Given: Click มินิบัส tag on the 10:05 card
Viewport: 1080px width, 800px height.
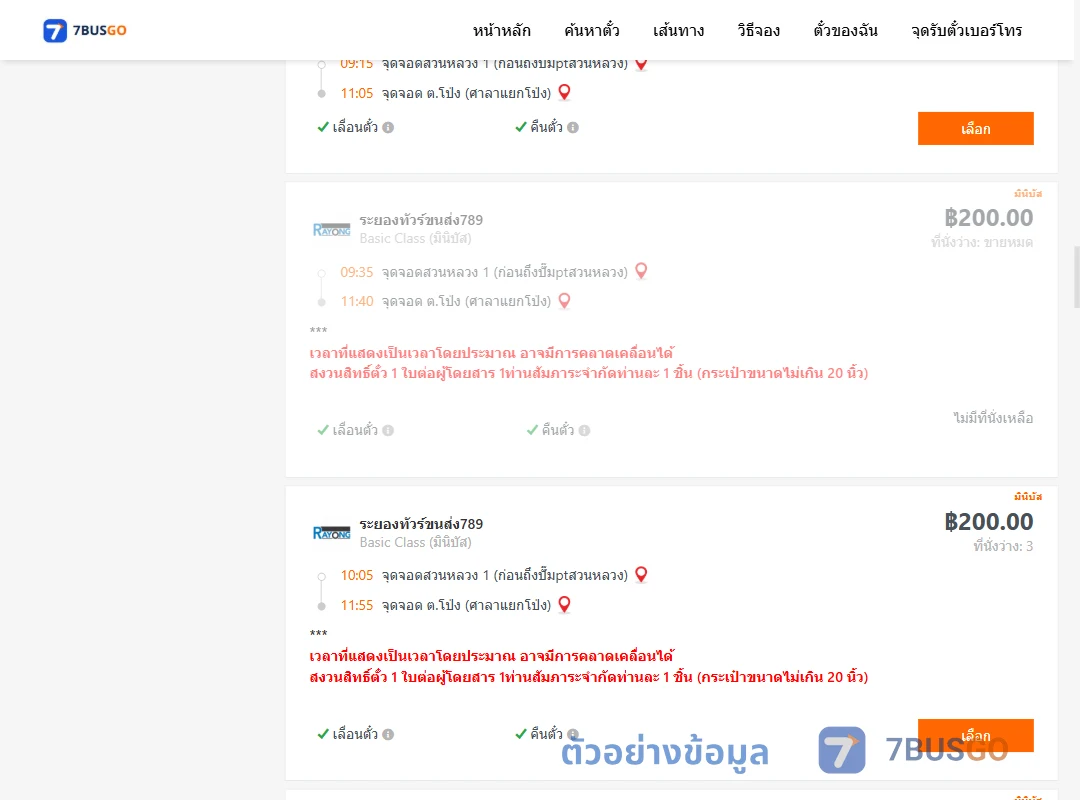Looking at the screenshot, I should [1028, 497].
